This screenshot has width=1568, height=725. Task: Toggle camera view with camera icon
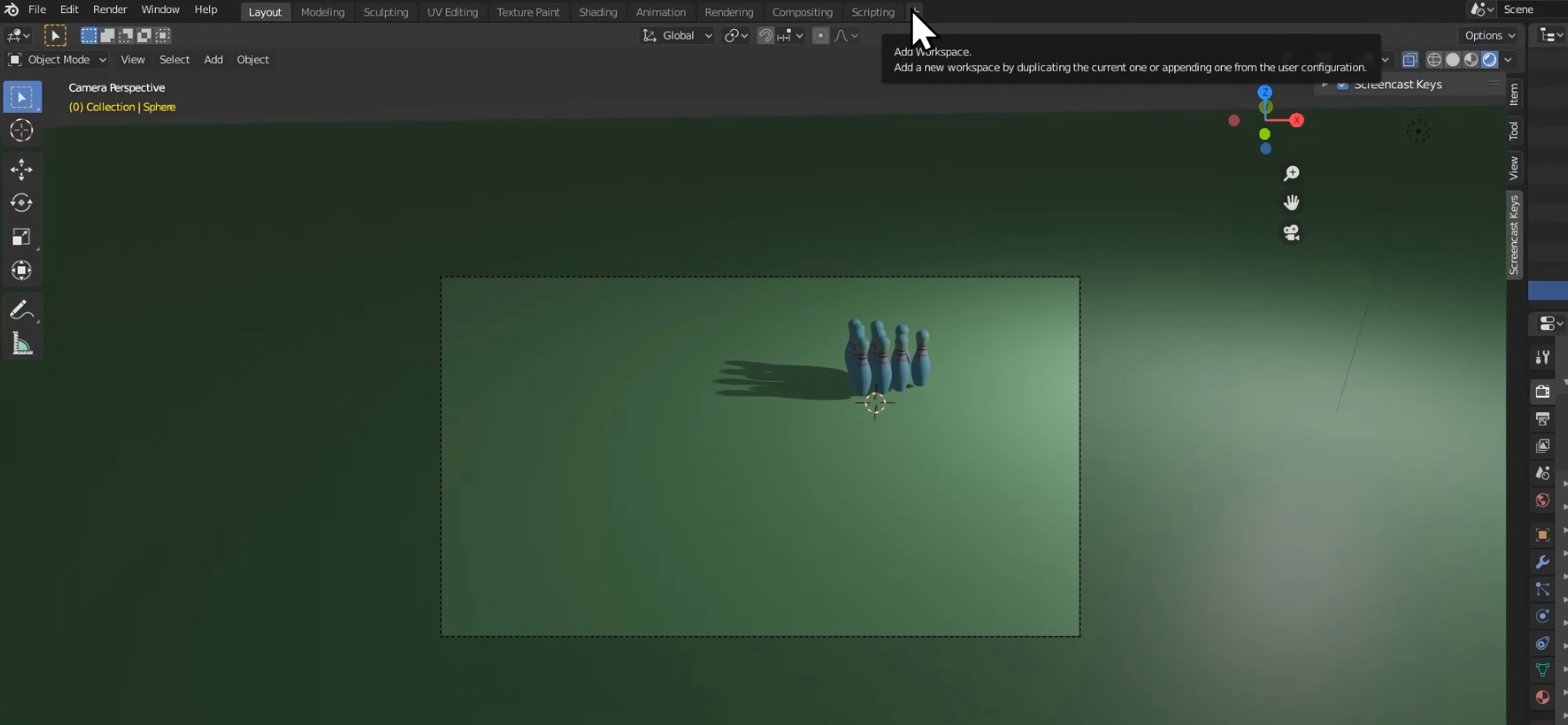[1291, 232]
